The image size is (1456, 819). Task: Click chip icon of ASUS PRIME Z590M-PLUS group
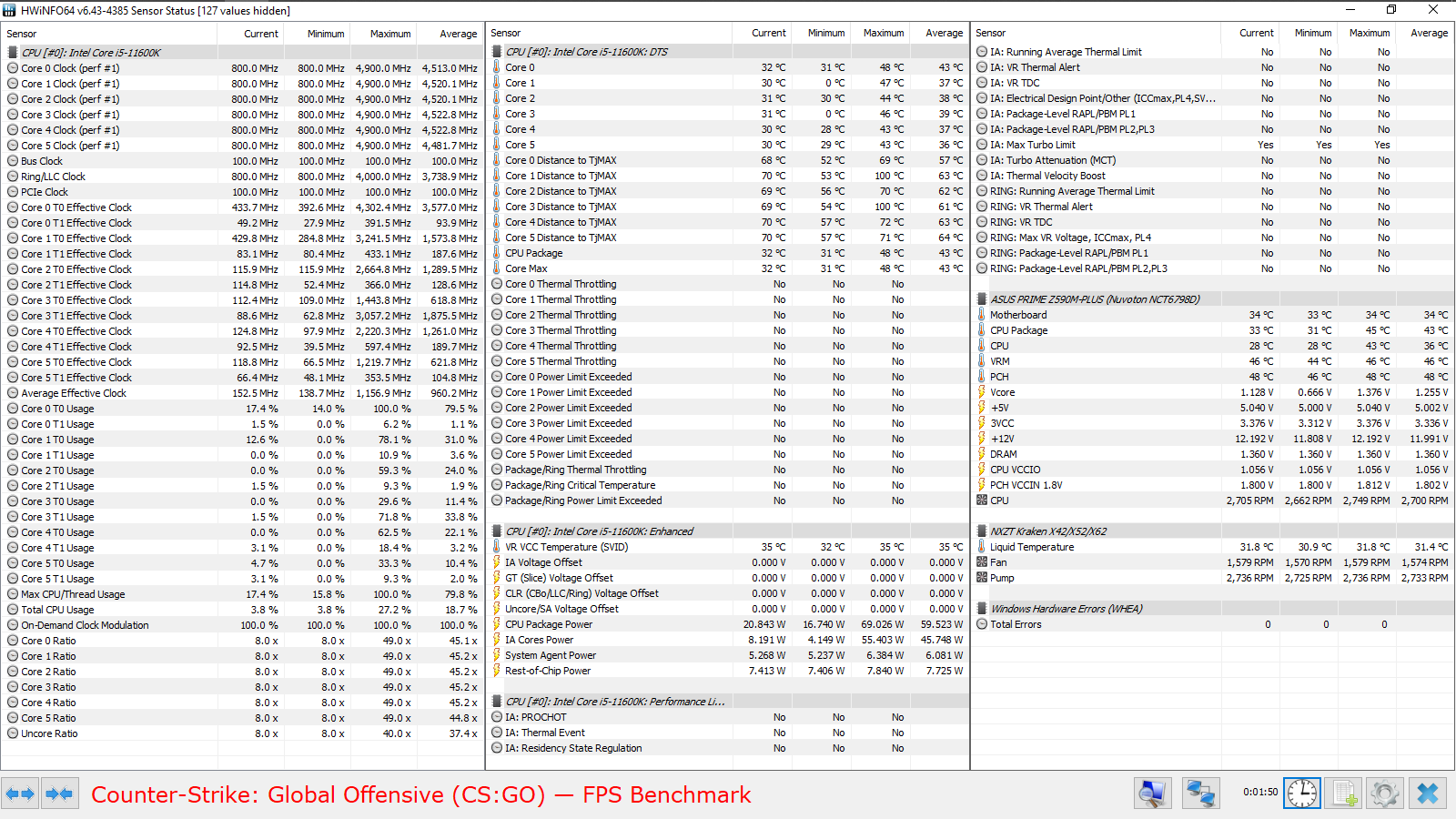tap(982, 299)
